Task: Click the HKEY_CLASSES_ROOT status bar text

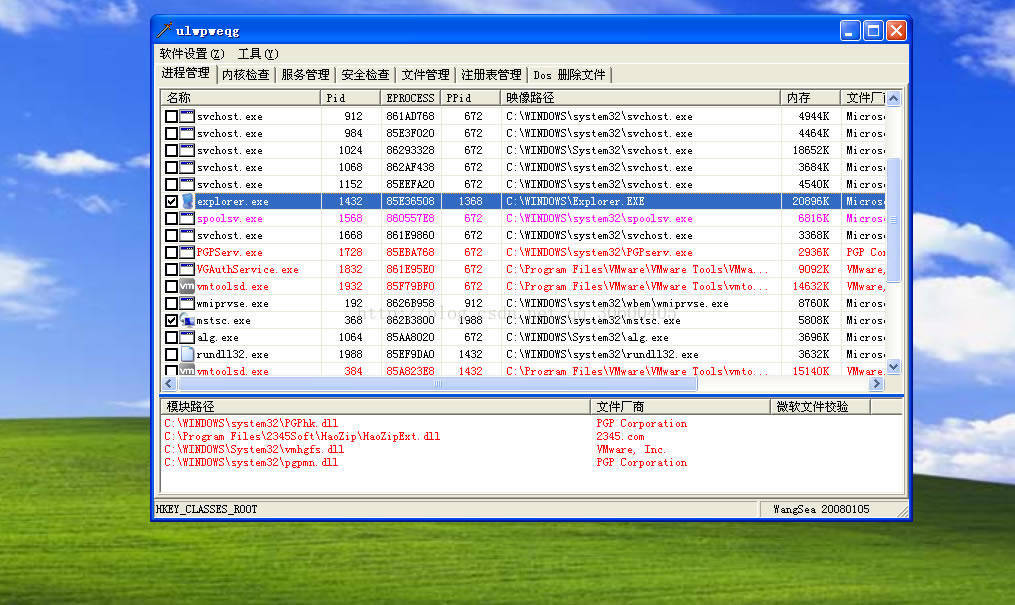Action: (x=206, y=509)
